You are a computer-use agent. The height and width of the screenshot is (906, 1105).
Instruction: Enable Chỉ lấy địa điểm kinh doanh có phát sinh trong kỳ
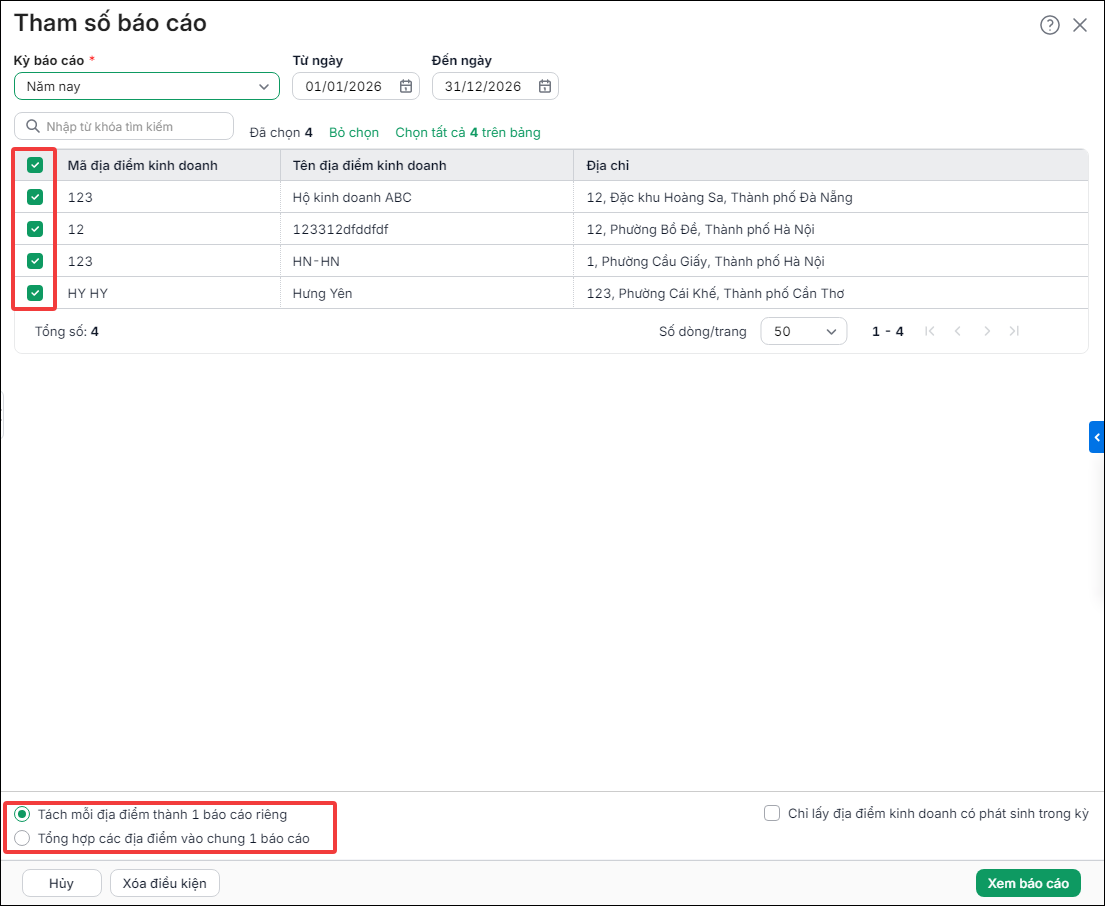pyautogui.click(x=772, y=814)
